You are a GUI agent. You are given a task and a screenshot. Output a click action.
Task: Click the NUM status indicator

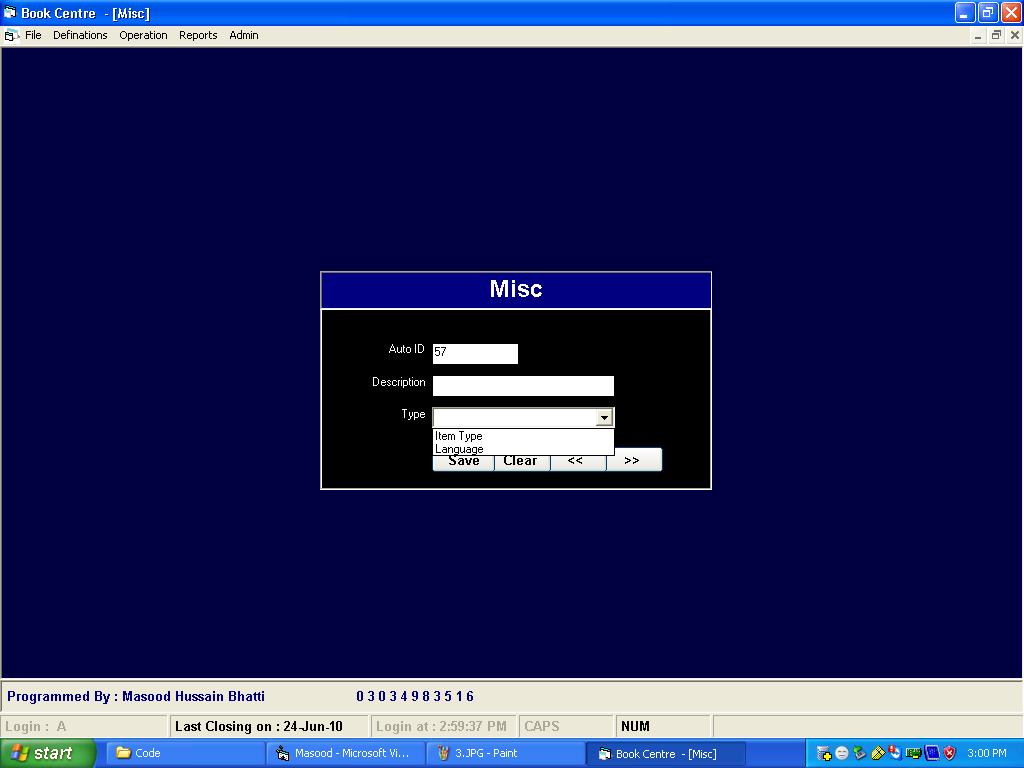(x=663, y=726)
